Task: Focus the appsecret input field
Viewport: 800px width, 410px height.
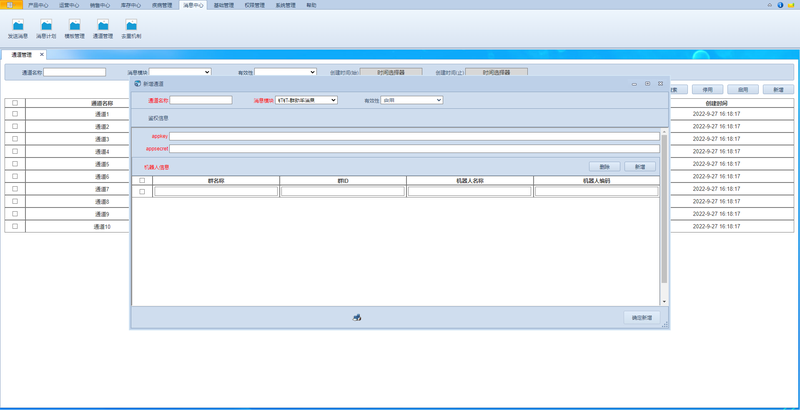Action: tap(414, 149)
